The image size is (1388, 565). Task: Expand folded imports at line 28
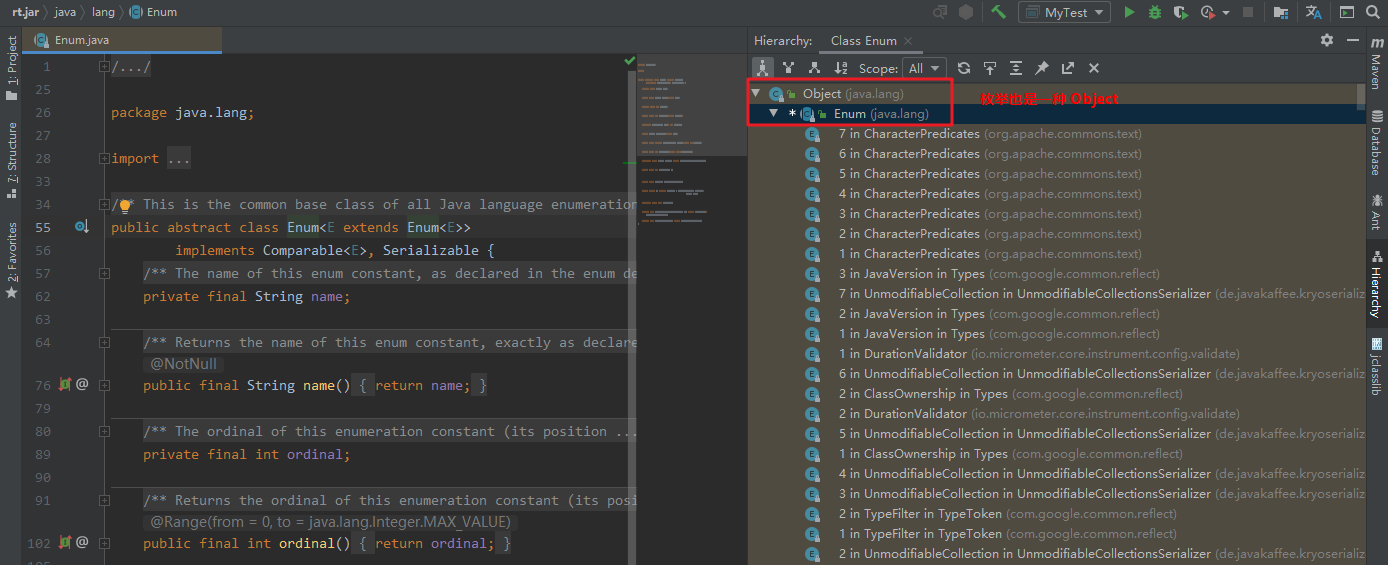tap(179, 159)
